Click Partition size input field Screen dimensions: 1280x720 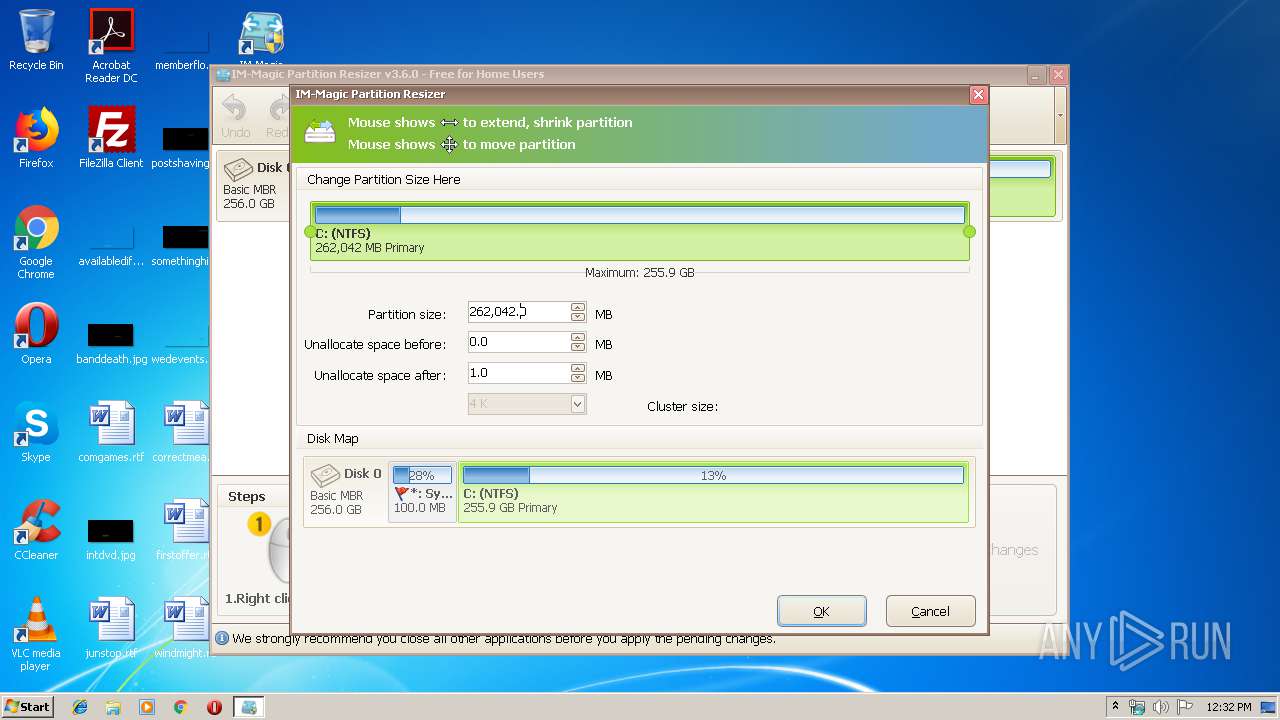click(519, 312)
